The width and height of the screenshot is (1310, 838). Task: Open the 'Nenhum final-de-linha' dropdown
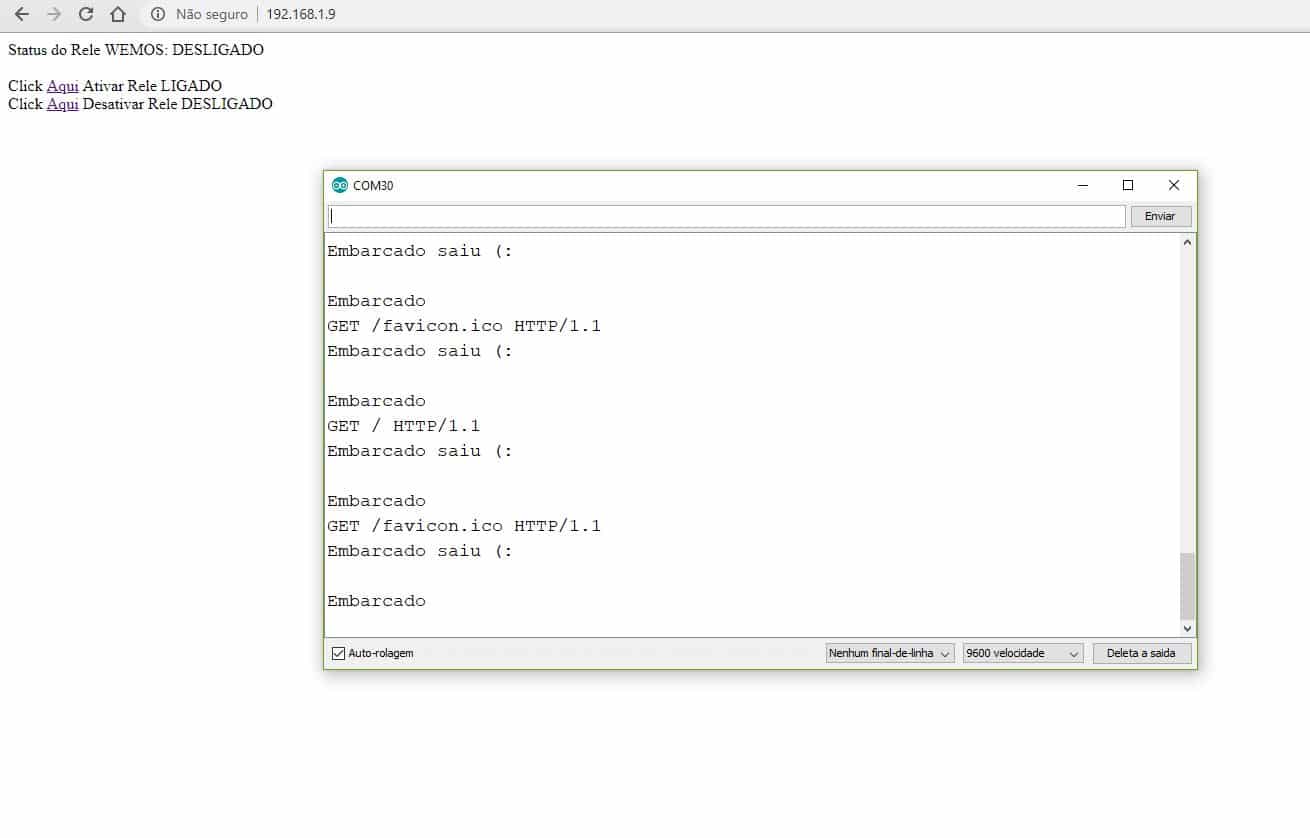[x=890, y=653]
